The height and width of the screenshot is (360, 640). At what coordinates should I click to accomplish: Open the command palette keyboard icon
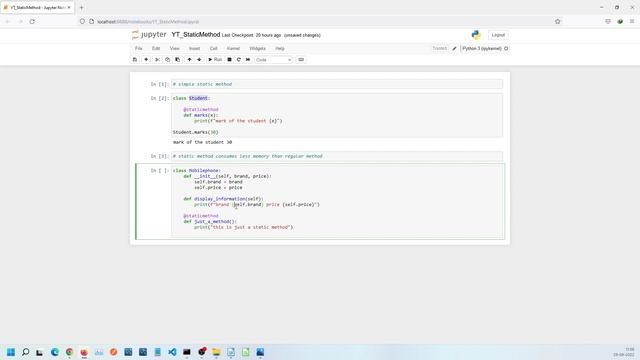click(301, 60)
